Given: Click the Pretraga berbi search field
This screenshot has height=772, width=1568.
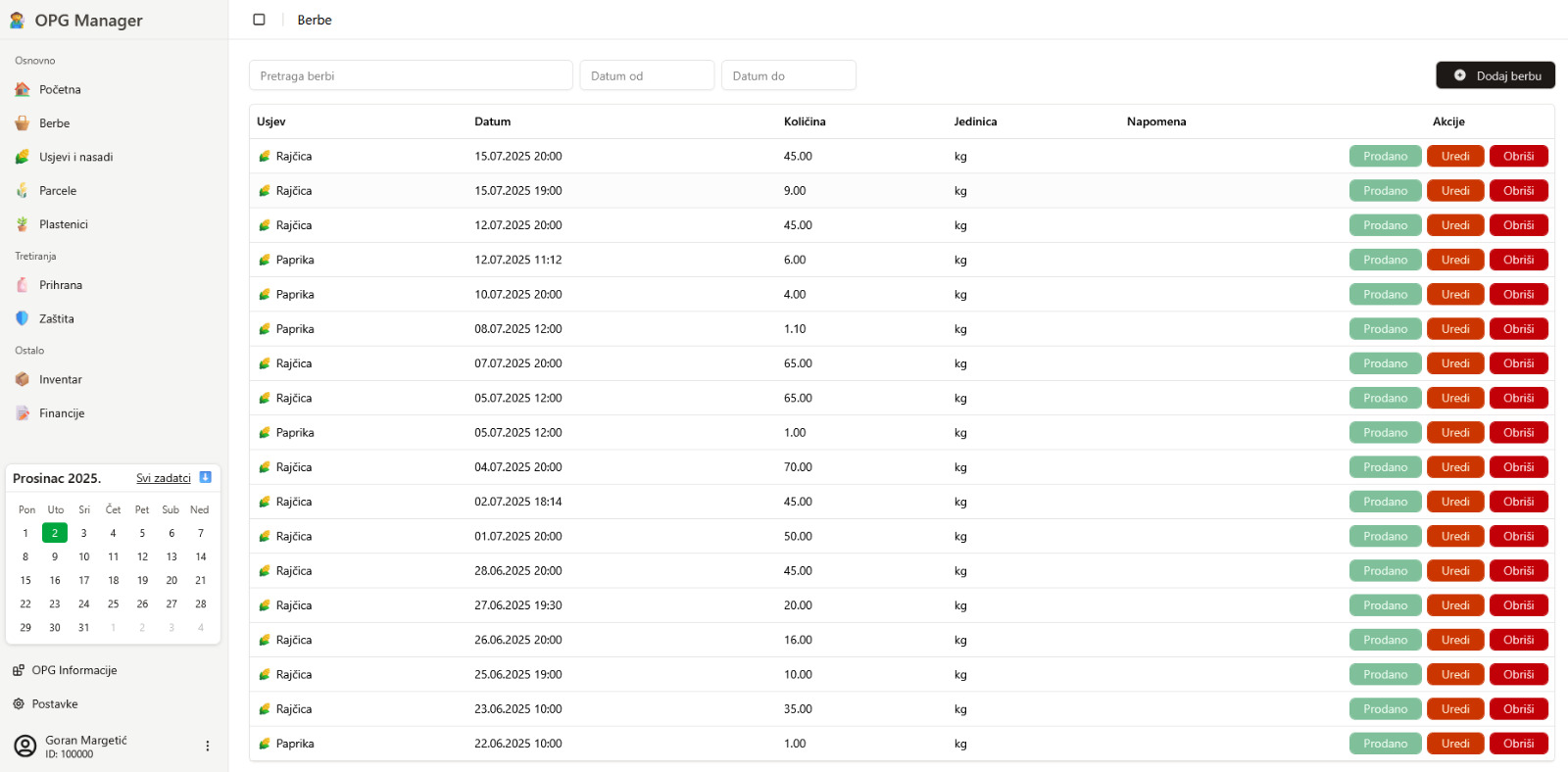Looking at the screenshot, I should [411, 75].
